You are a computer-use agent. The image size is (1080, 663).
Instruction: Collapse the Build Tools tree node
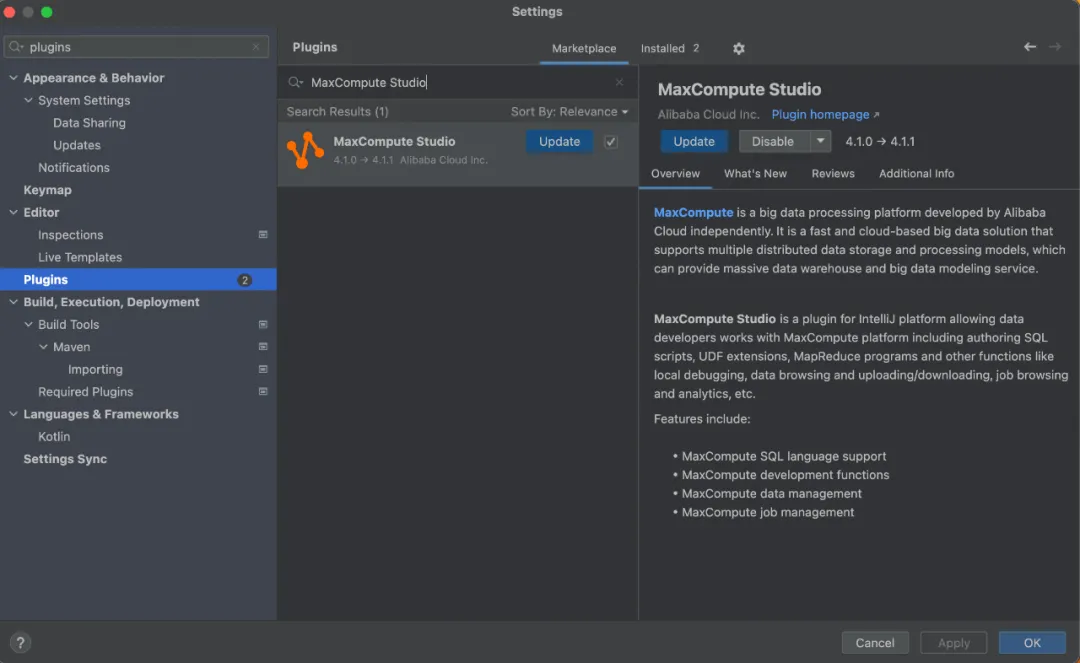click(x=29, y=325)
